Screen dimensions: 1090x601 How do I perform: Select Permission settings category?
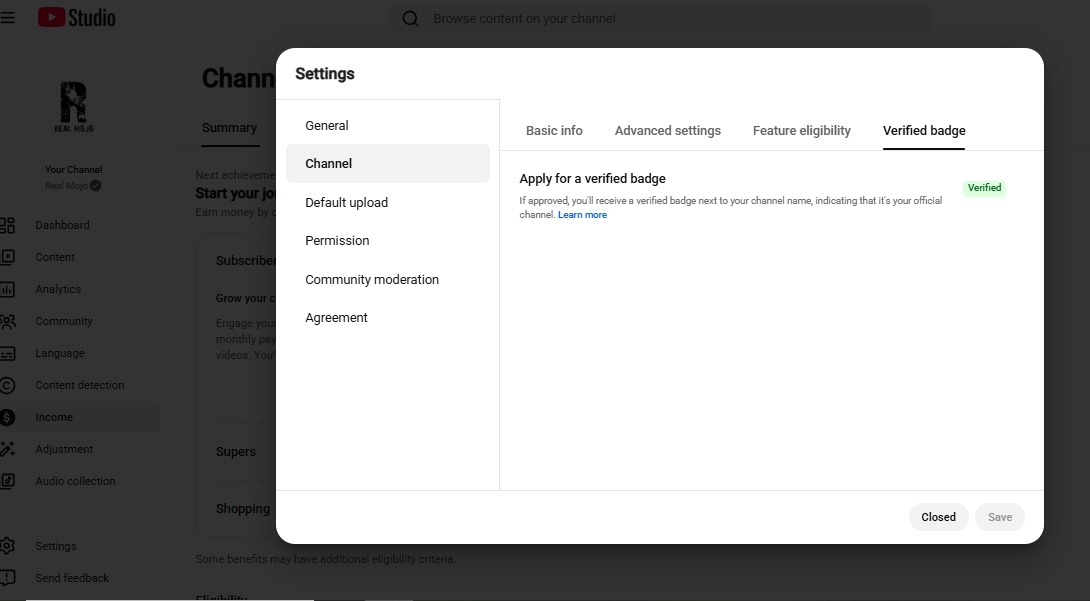[388, 240]
